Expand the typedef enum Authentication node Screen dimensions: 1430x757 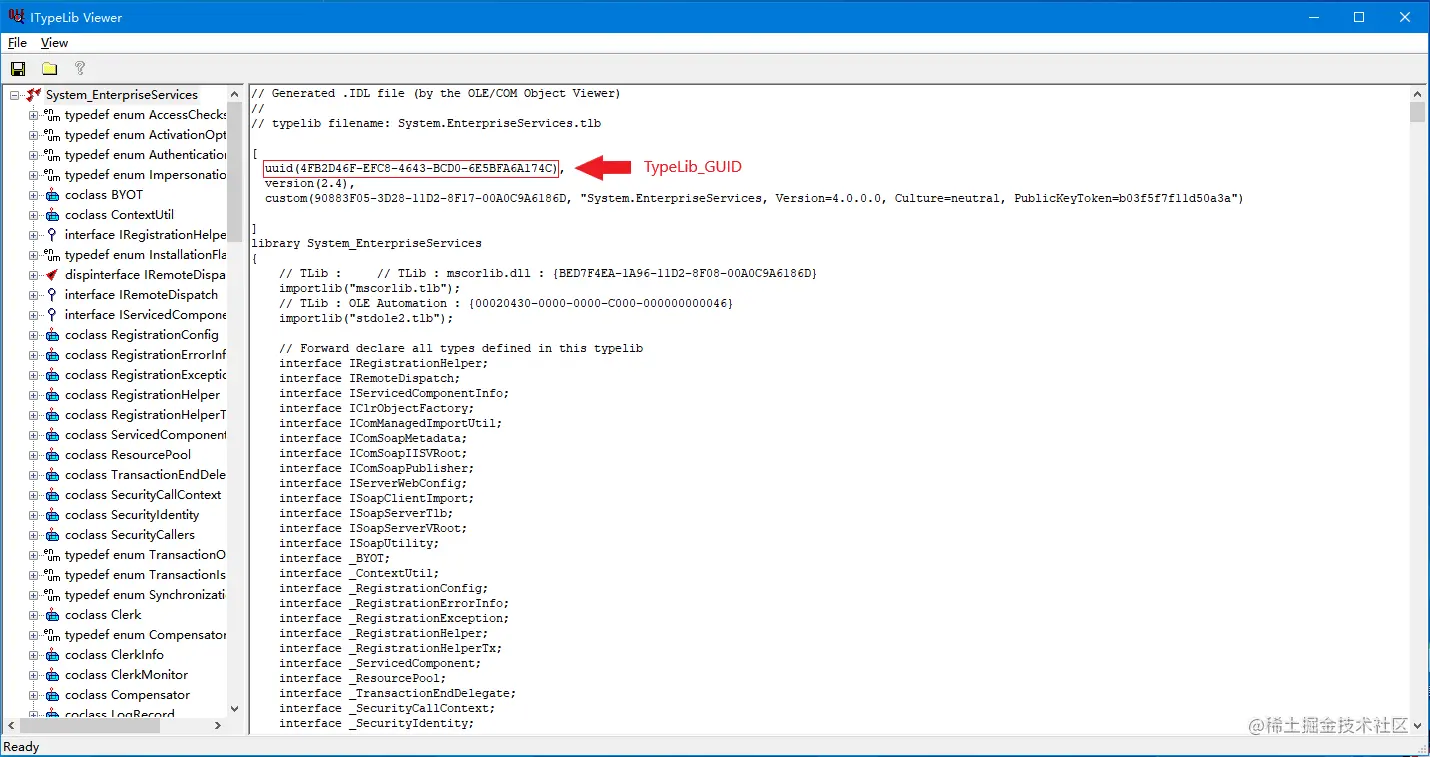click(x=34, y=155)
